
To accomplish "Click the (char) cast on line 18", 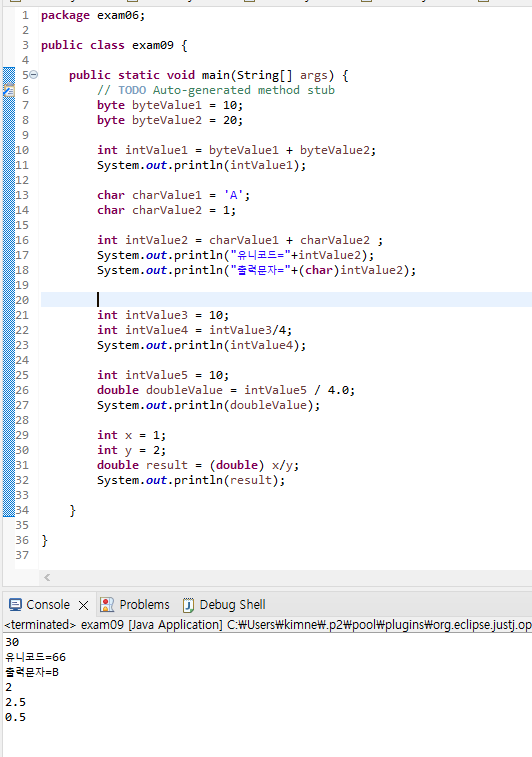I will 319,270.
